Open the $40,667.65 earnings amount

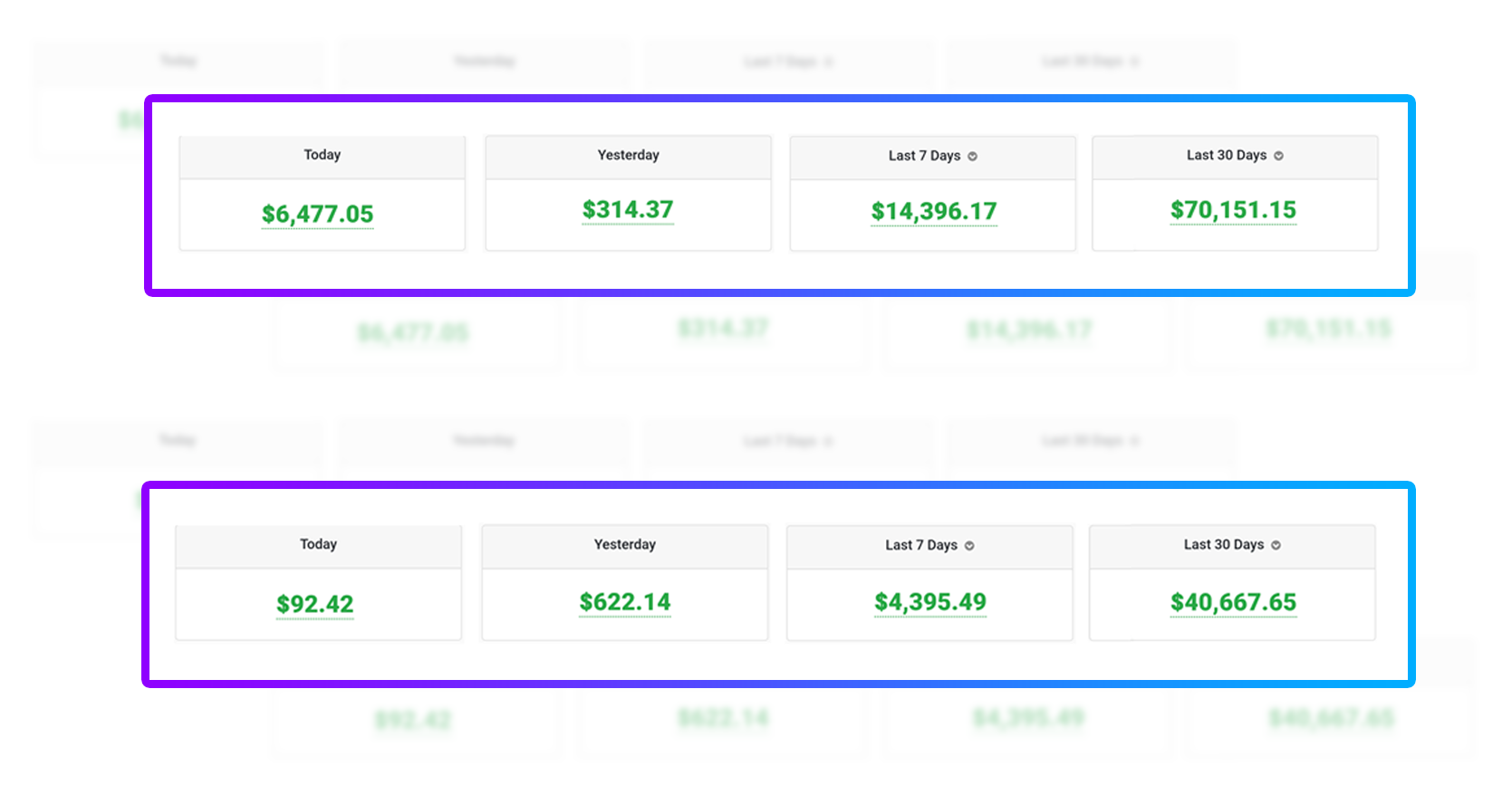(1233, 602)
